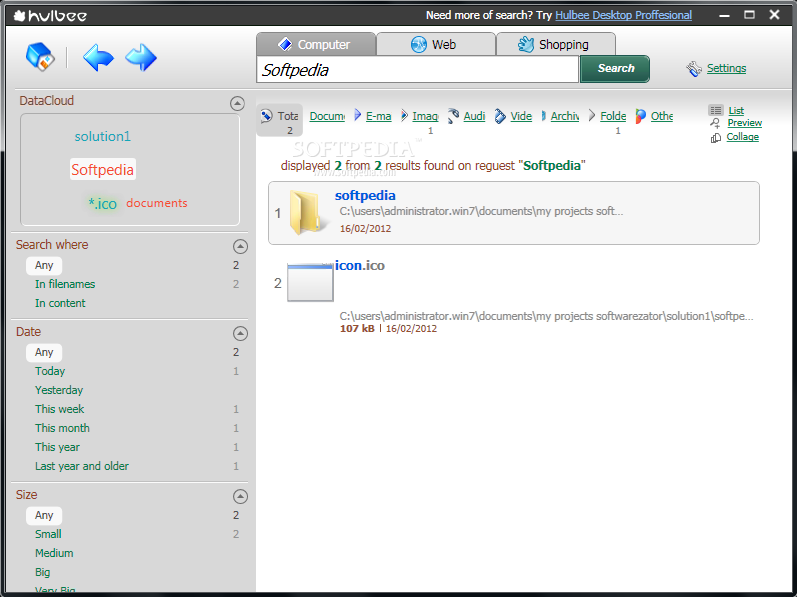Viewport: 797px width, 597px height.
Task: Click the Collage view icon
Action: 716,138
